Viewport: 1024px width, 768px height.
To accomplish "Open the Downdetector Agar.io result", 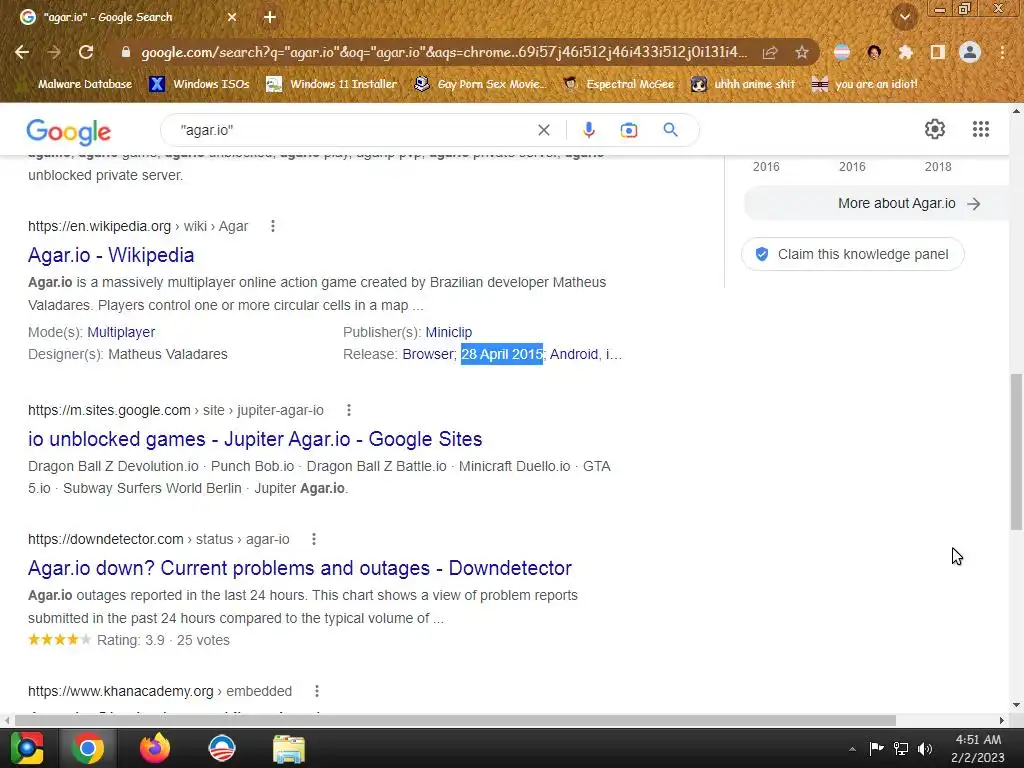I will point(300,568).
